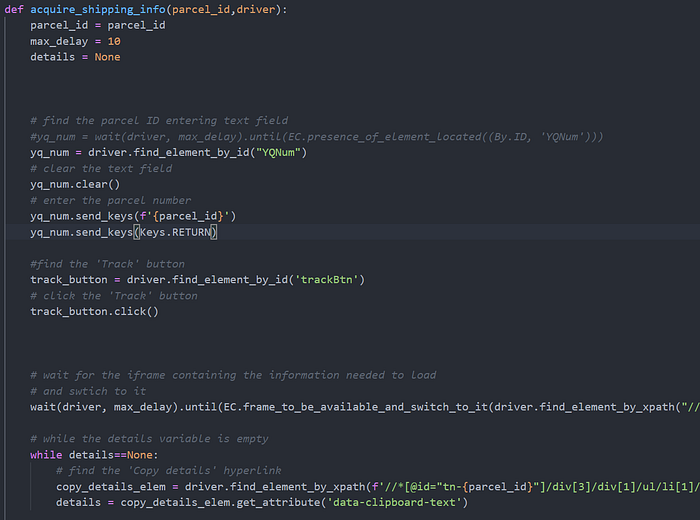Click the comment "#find the 'Track' button"

point(107,264)
